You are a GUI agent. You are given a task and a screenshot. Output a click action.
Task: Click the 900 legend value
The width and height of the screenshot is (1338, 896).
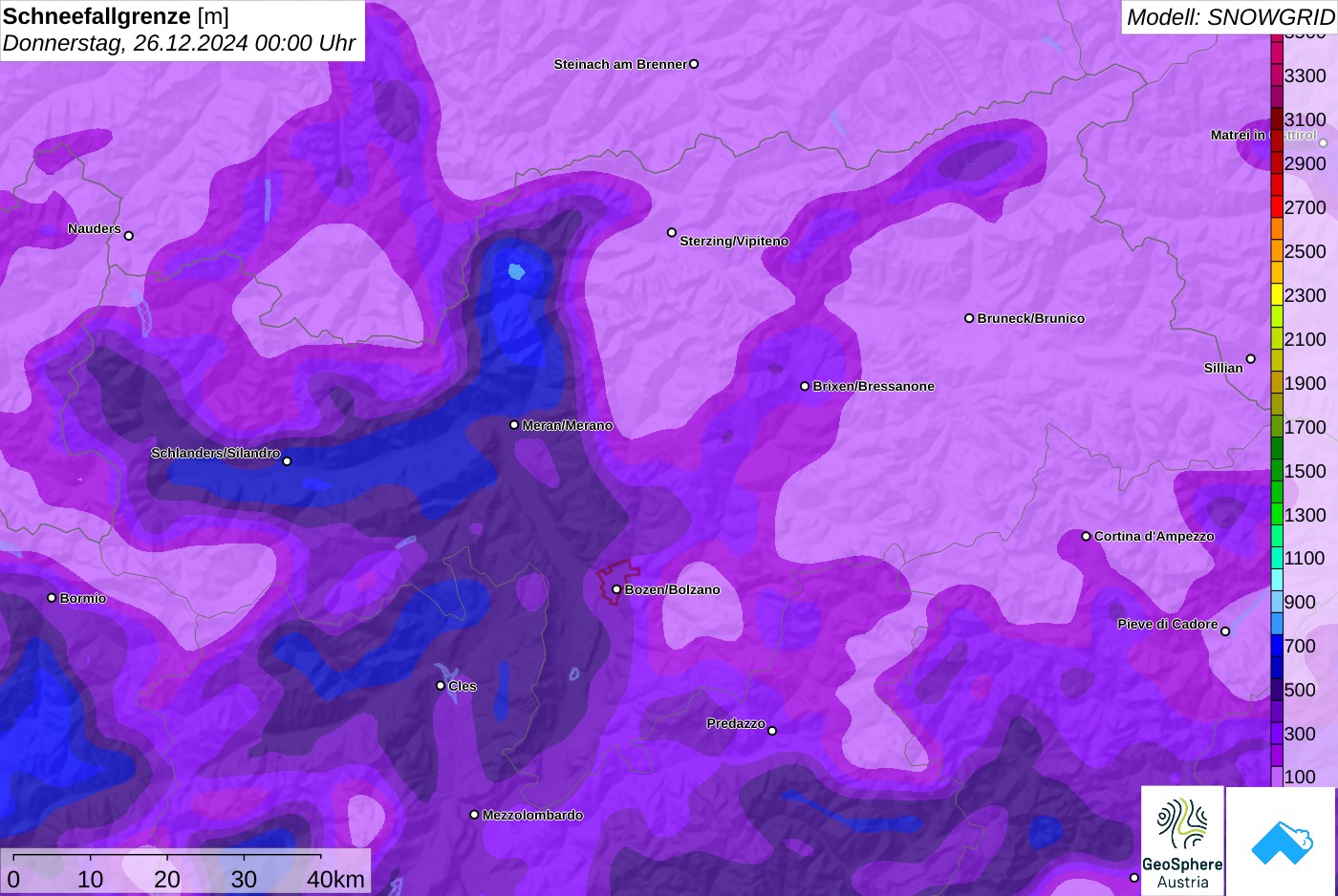point(1300,602)
